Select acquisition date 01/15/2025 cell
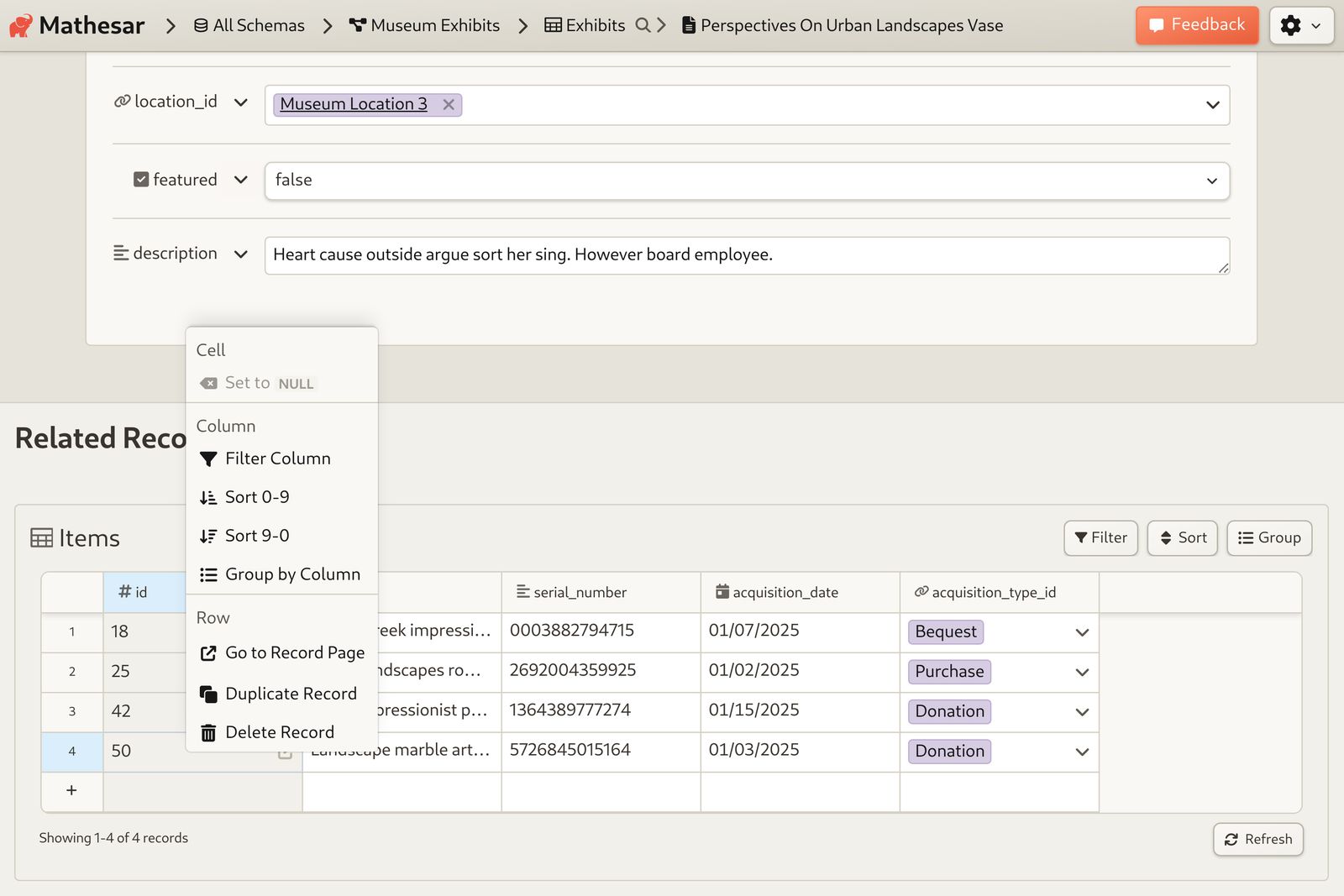The image size is (1344, 896). [800, 711]
